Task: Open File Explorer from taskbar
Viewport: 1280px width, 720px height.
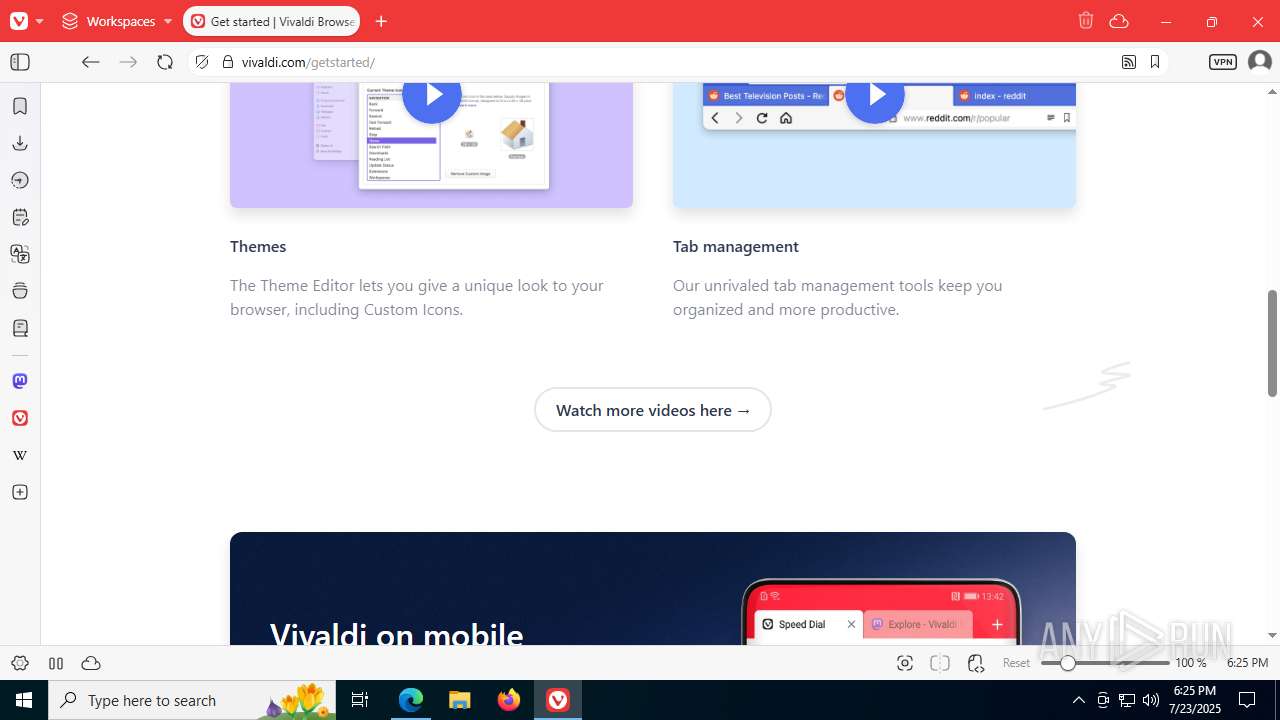Action: 459,700
